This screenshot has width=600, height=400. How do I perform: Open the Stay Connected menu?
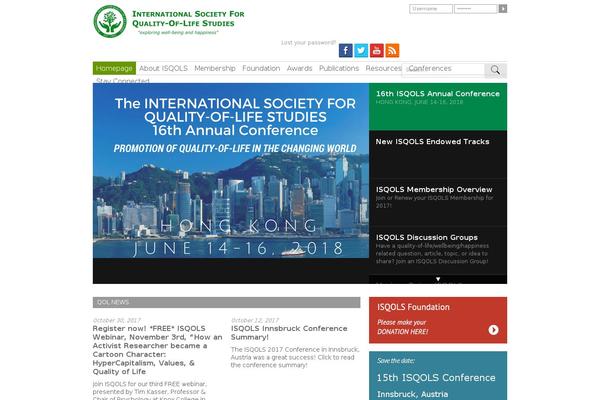coord(123,80)
